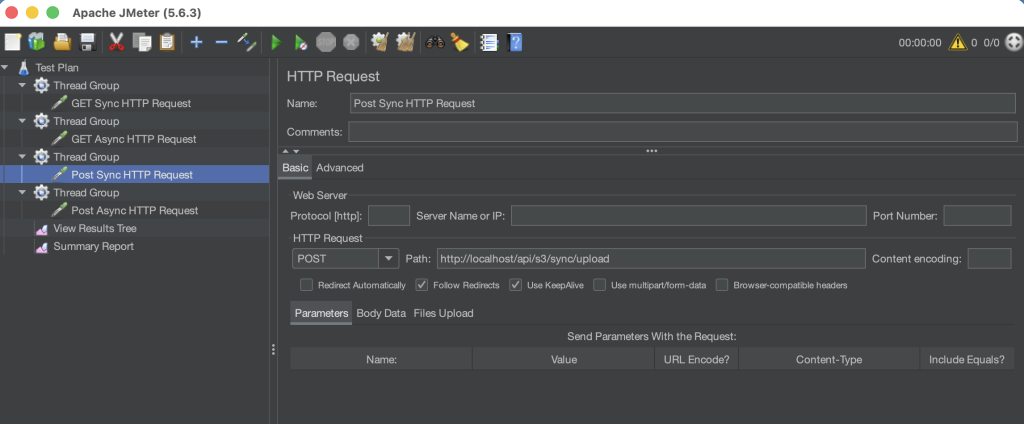Enable Use multipart/form-data checkbox
This screenshot has width=1024, height=424.
(x=600, y=285)
